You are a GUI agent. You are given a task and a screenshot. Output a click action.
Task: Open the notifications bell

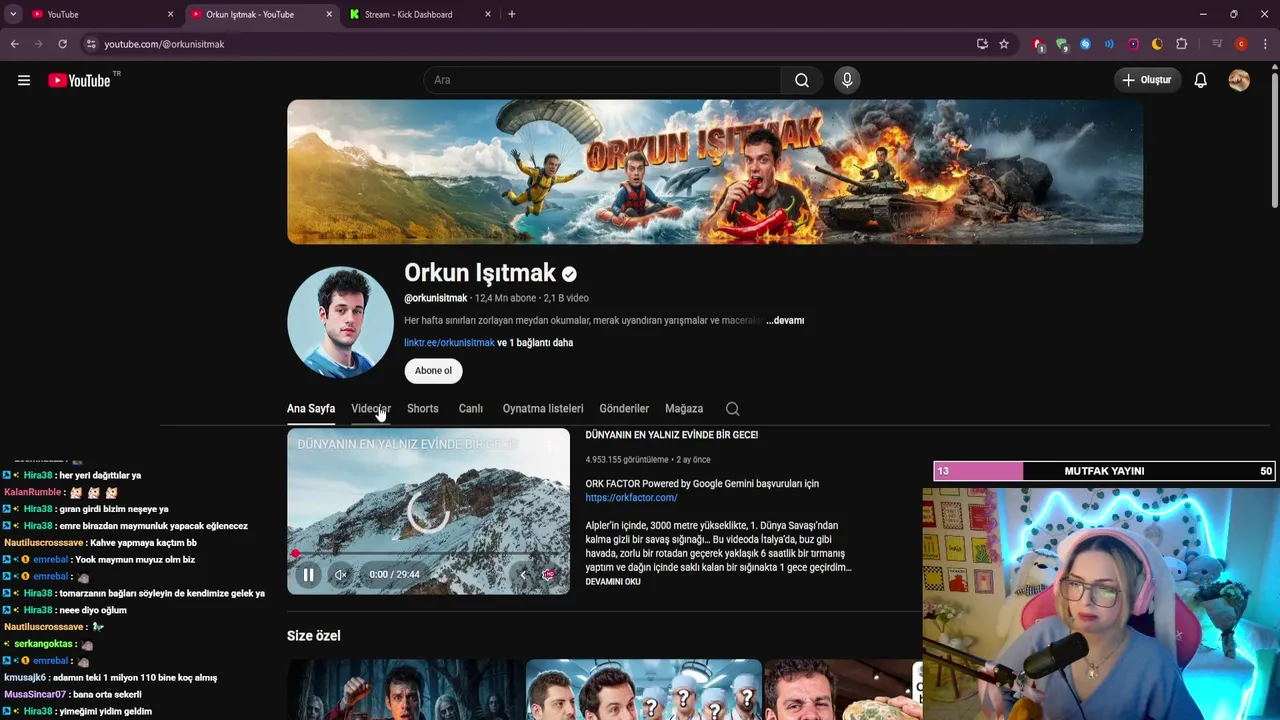(x=1200, y=80)
